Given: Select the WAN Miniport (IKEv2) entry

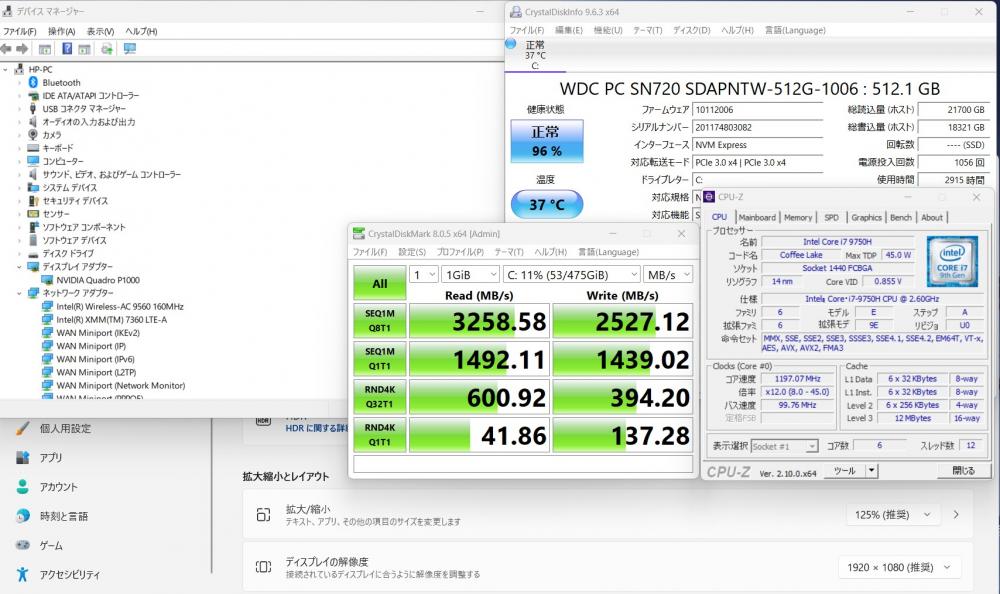Looking at the screenshot, I should (x=98, y=333).
